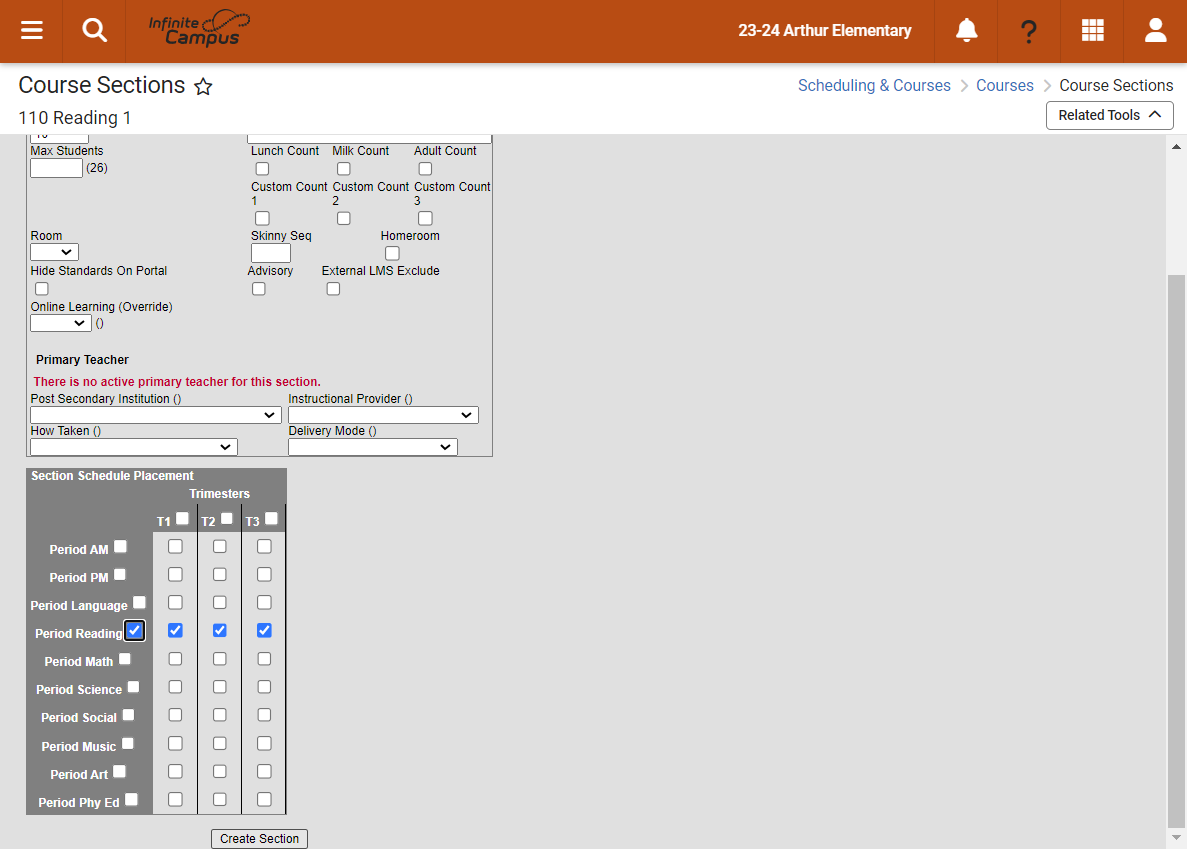Viewport: 1187px width, 849px height.
Task: Open the How Taken dropdown
Action: (134, 446)
